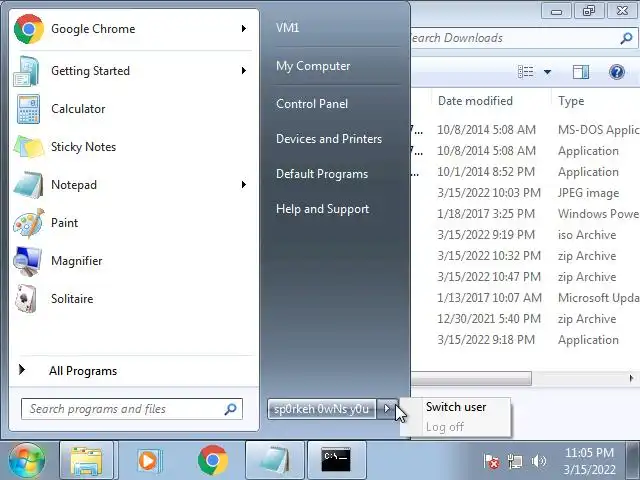Open Control Panel
The image size is (640, 480).
point(312,104)
